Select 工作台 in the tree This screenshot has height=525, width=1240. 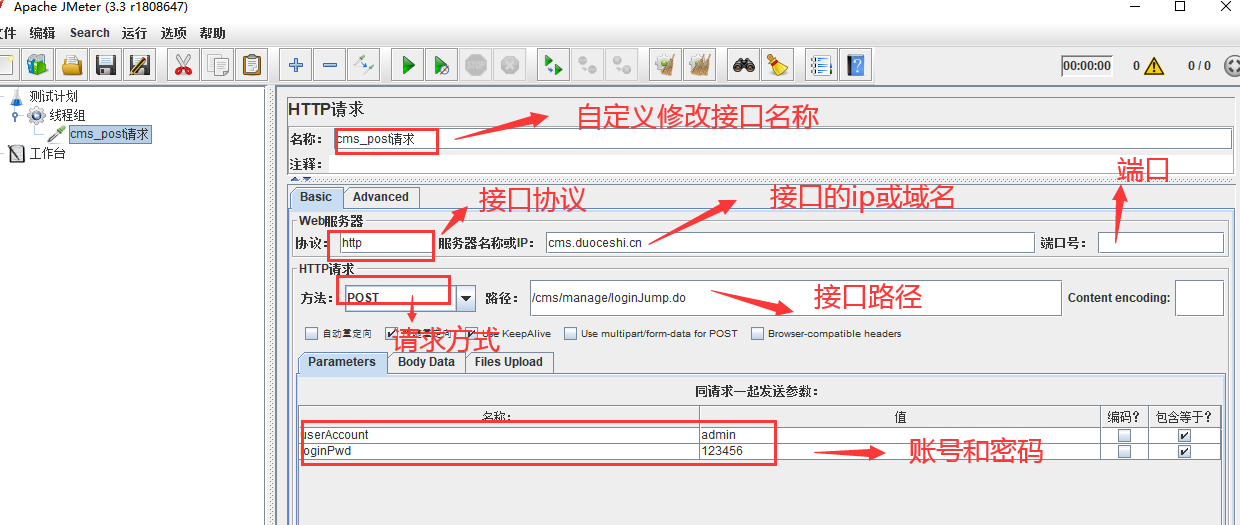[47, 153]
